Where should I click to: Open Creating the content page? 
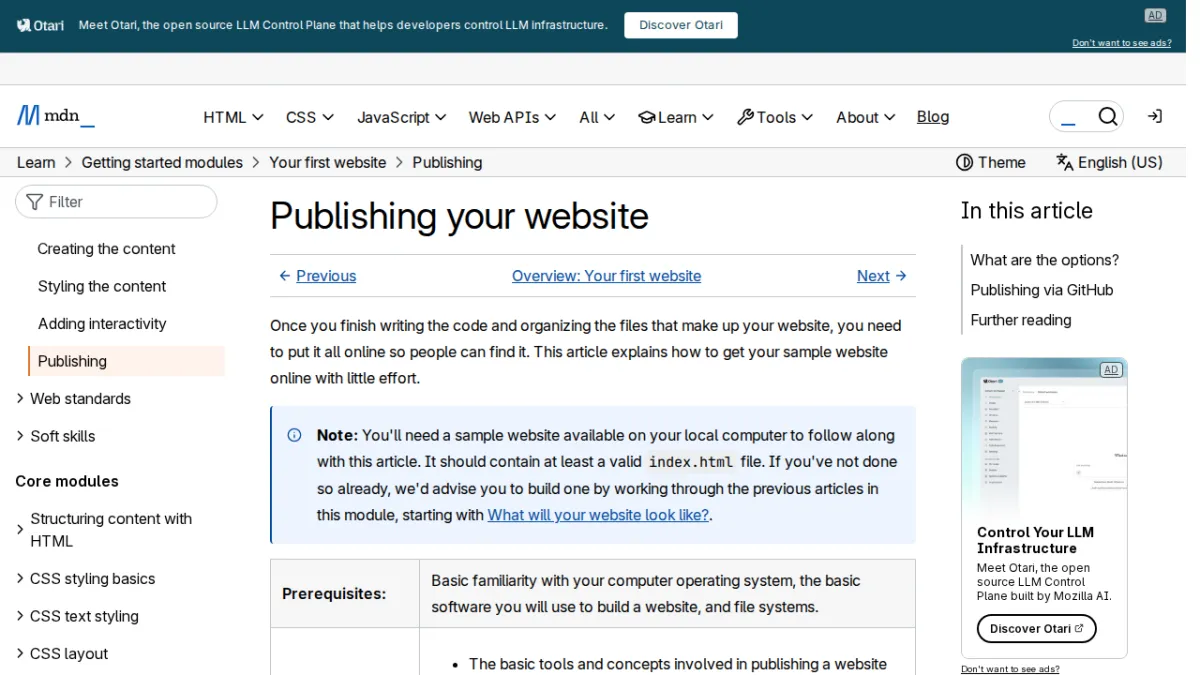click(x=106, y=249)
